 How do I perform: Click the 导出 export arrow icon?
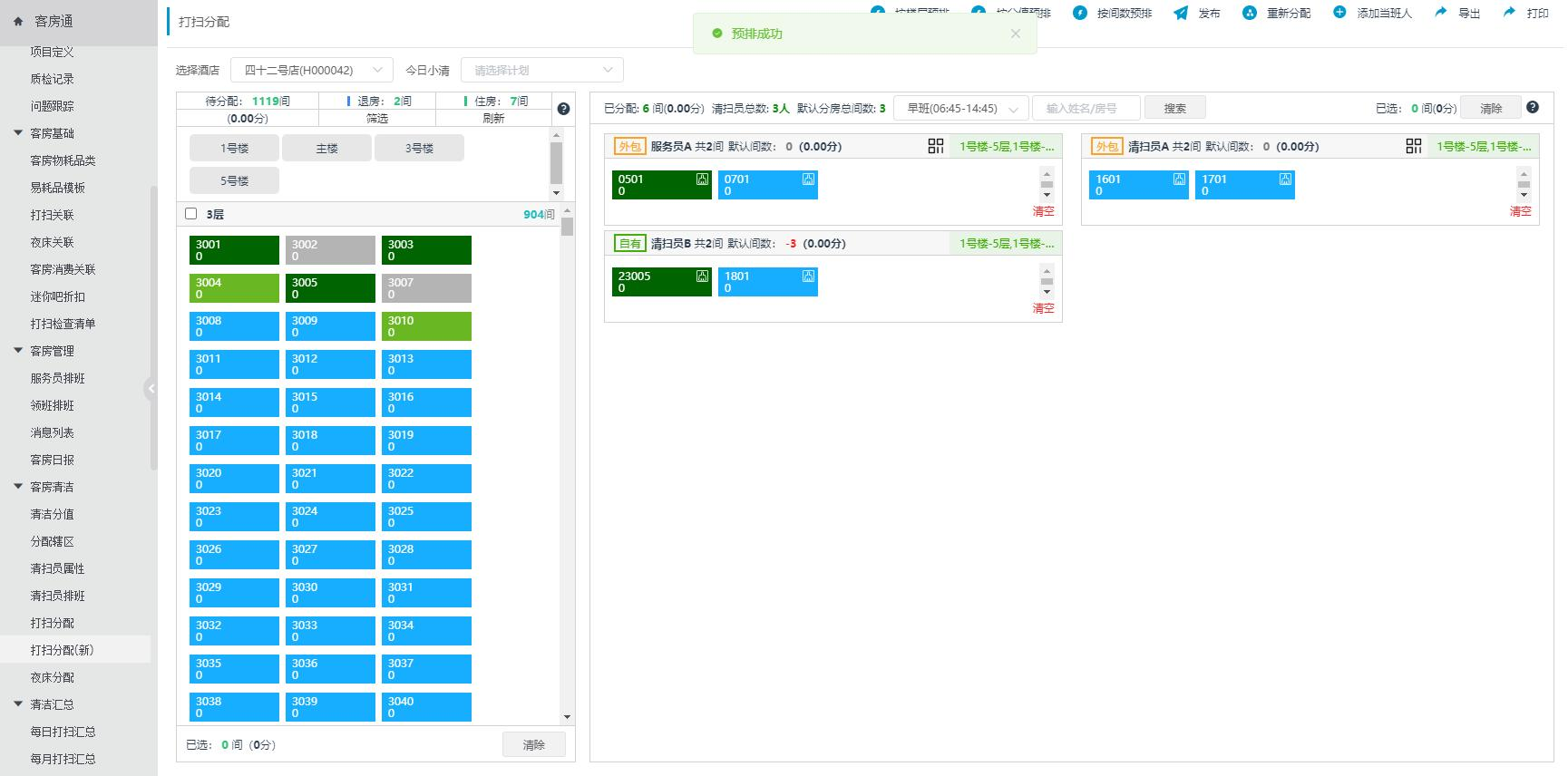[1440, 13]
